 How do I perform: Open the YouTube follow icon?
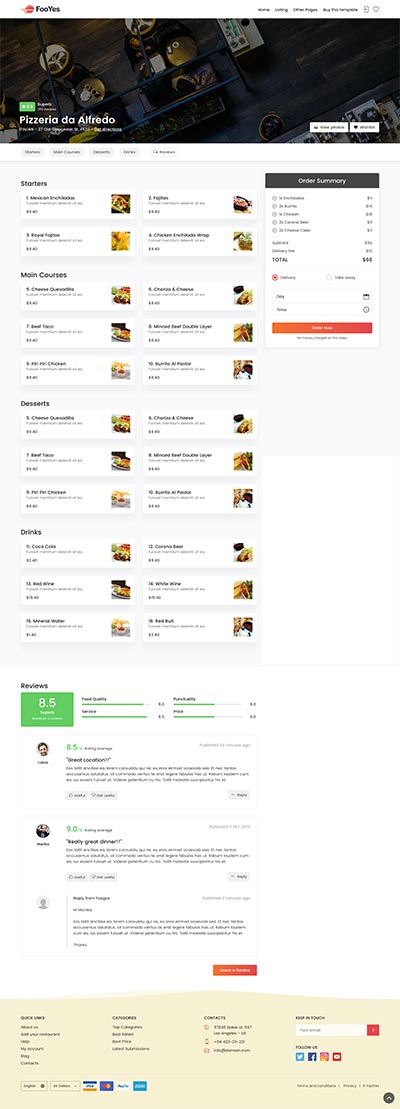pos(336,1057)
